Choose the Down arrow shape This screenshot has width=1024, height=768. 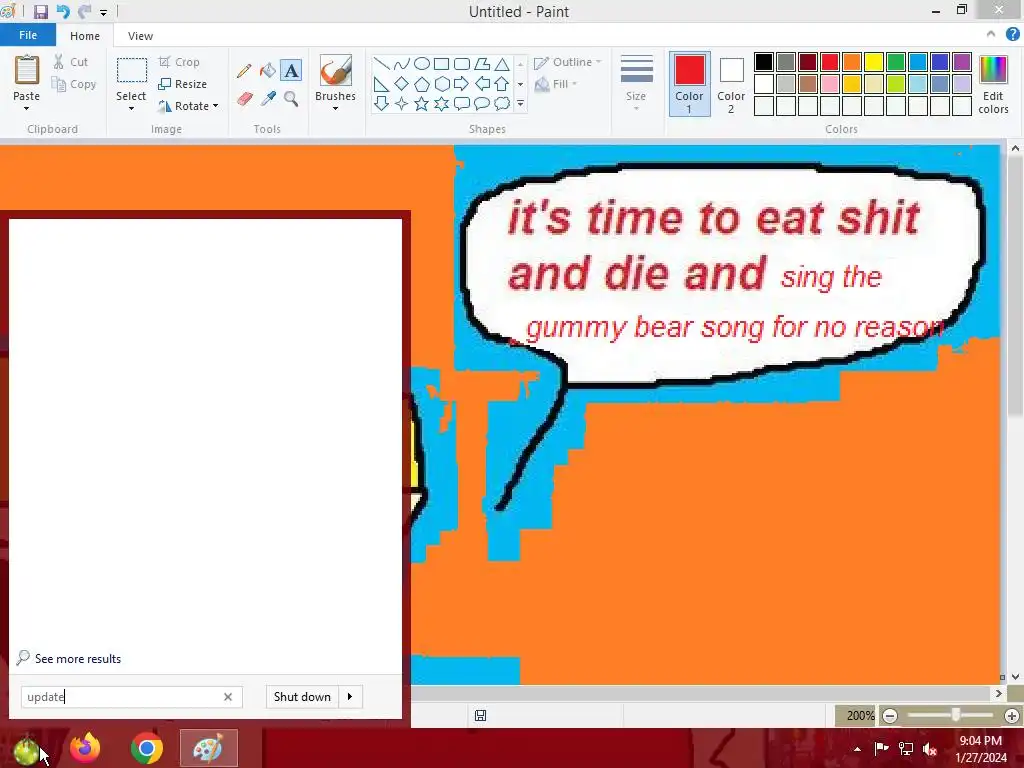click(381, 103)
